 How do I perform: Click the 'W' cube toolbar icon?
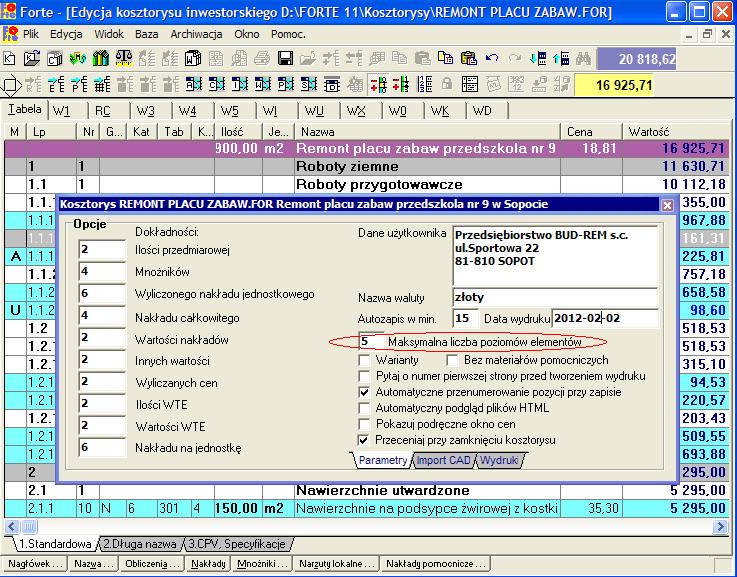(x=193, y=59)
